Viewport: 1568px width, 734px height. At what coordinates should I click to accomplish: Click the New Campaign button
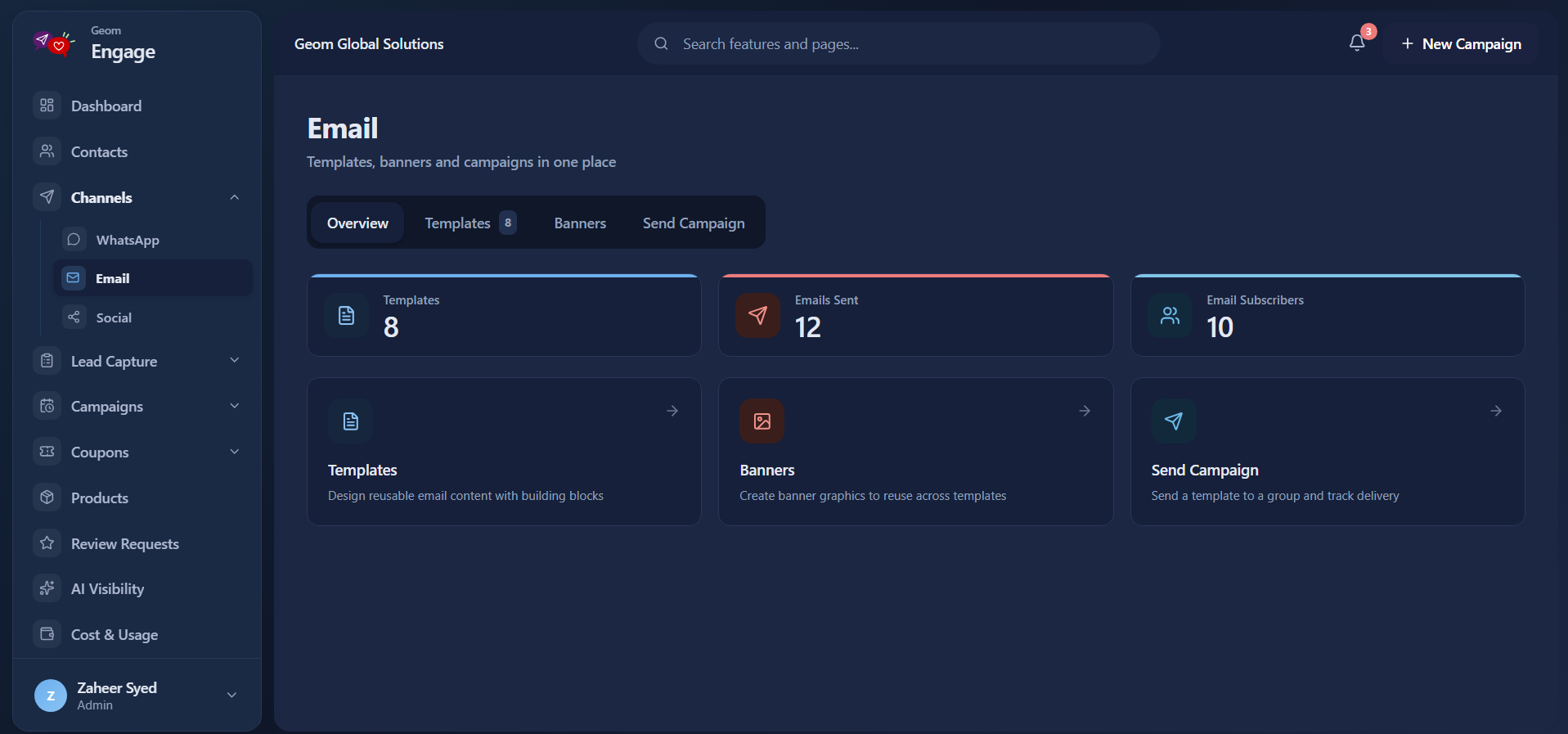[1461, 43]
